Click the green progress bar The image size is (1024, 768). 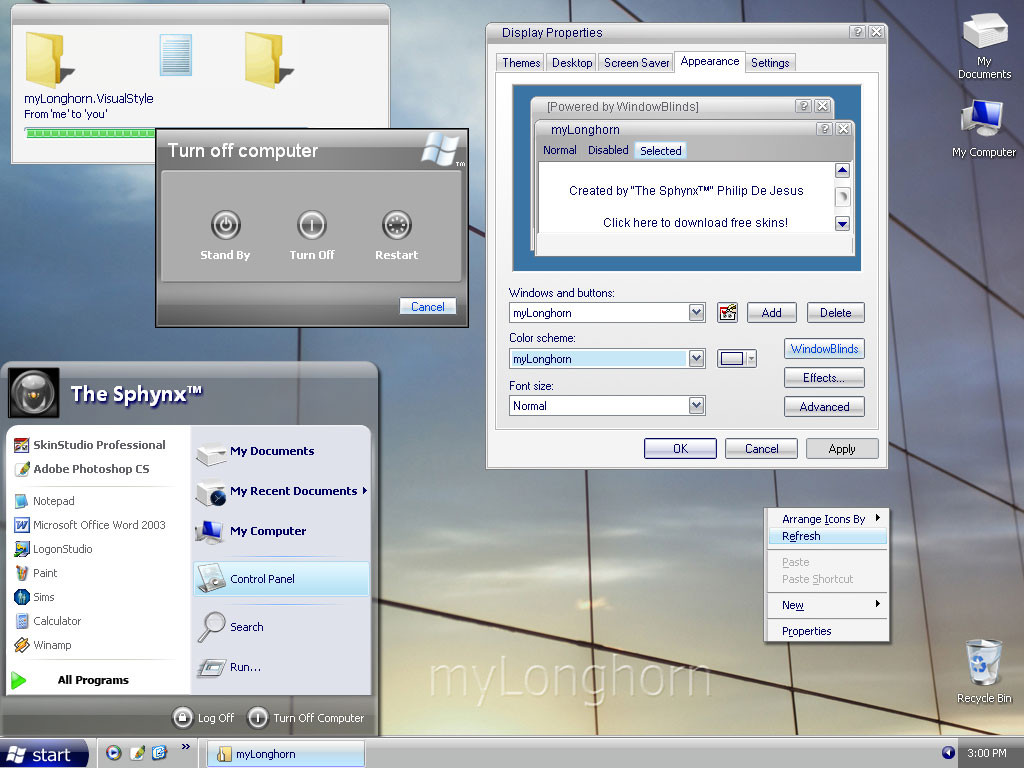(x=91, y=133)
